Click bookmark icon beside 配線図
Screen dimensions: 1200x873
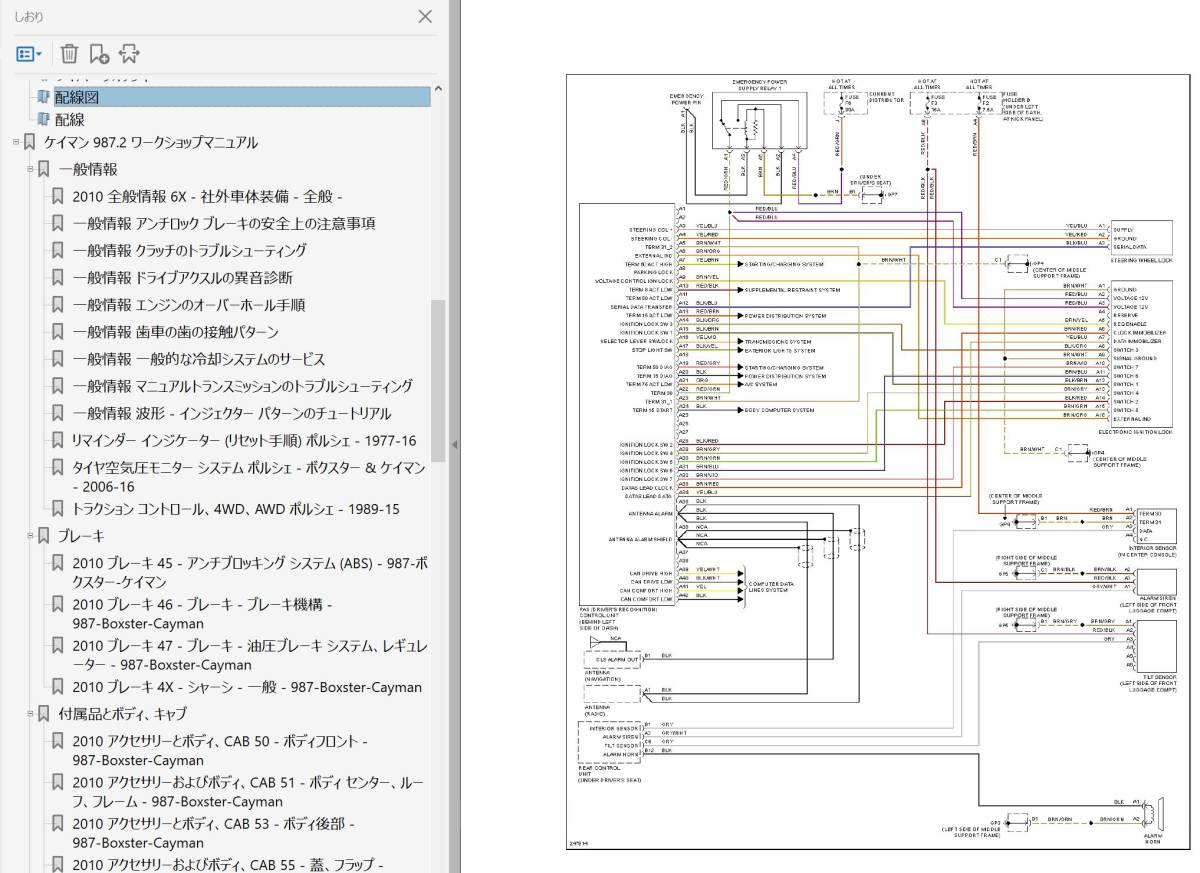(42, 97)
